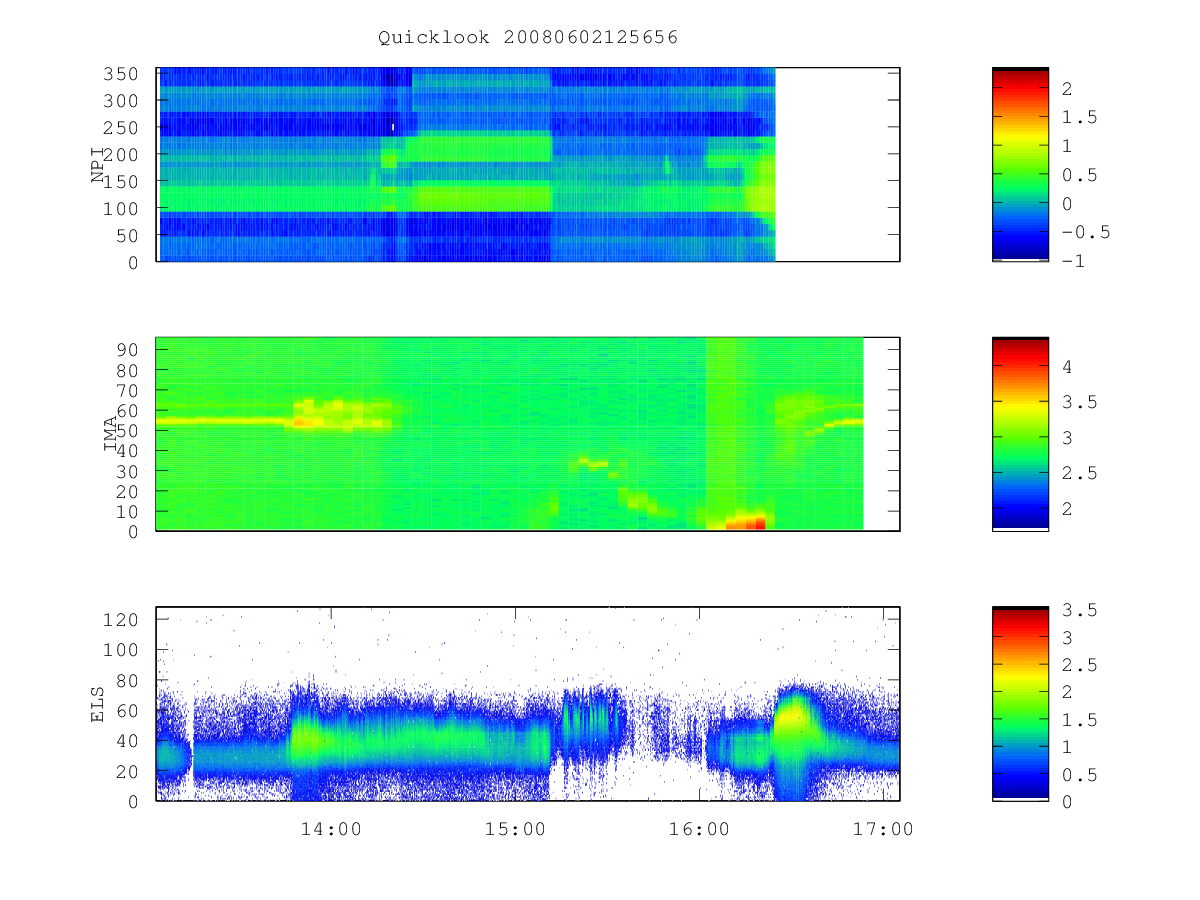
Task: Click the NPI colorbar at the top
Action: (x=1020, y=164)
